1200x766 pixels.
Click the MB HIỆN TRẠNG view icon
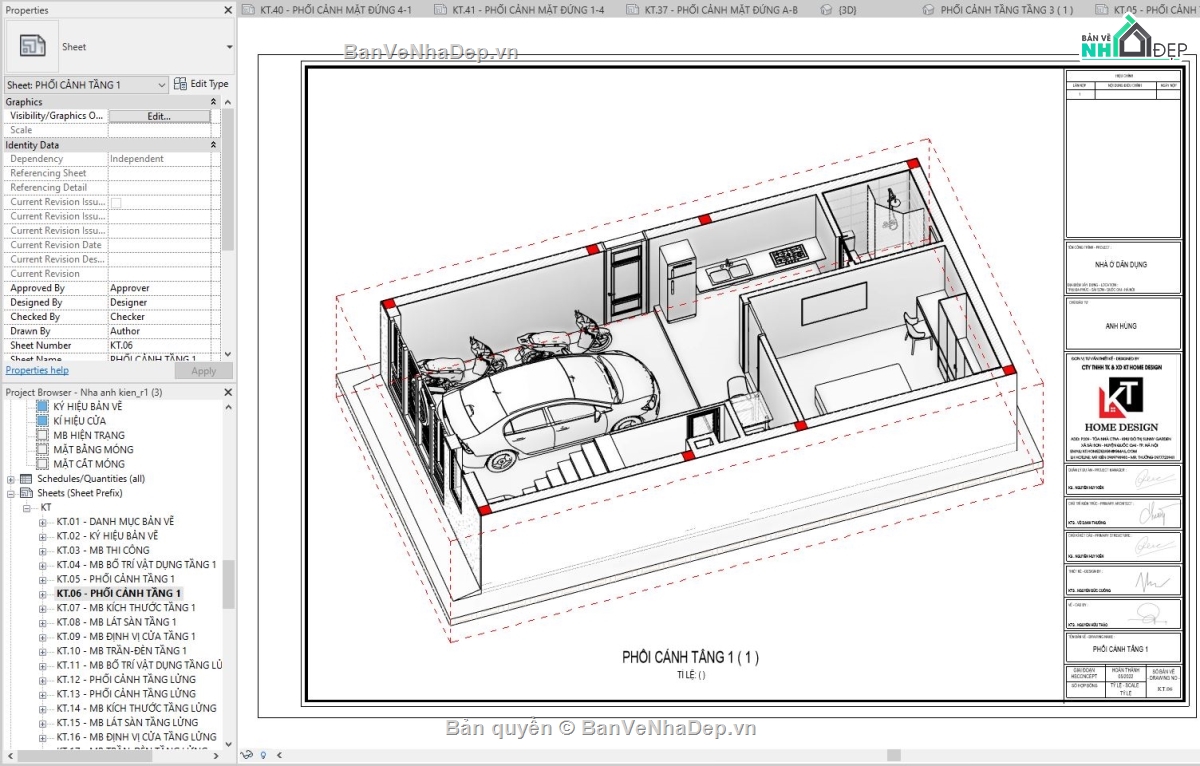[x=43, y=435]
